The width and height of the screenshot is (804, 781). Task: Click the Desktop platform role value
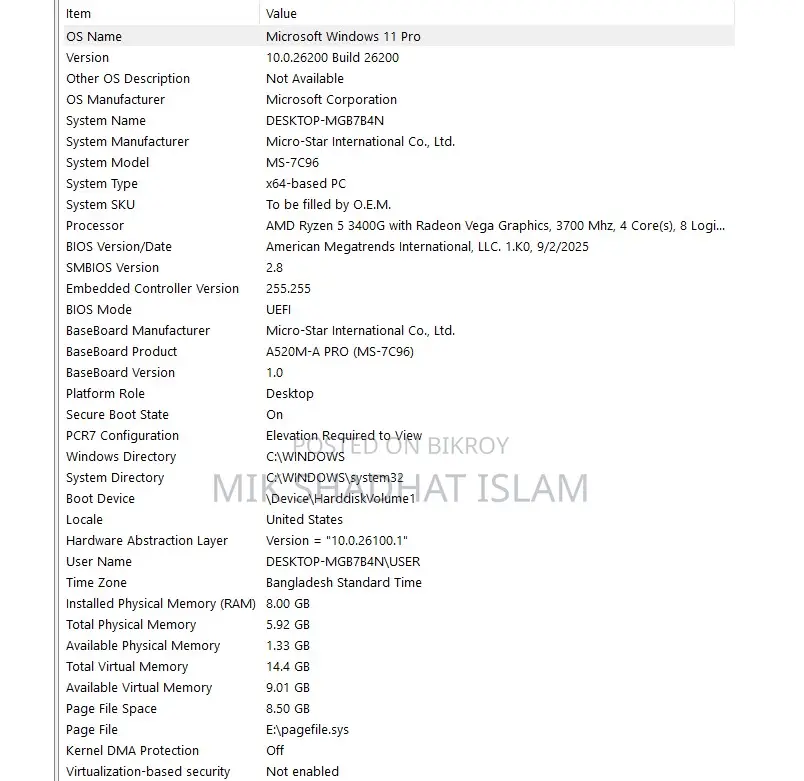click(290, 394)
